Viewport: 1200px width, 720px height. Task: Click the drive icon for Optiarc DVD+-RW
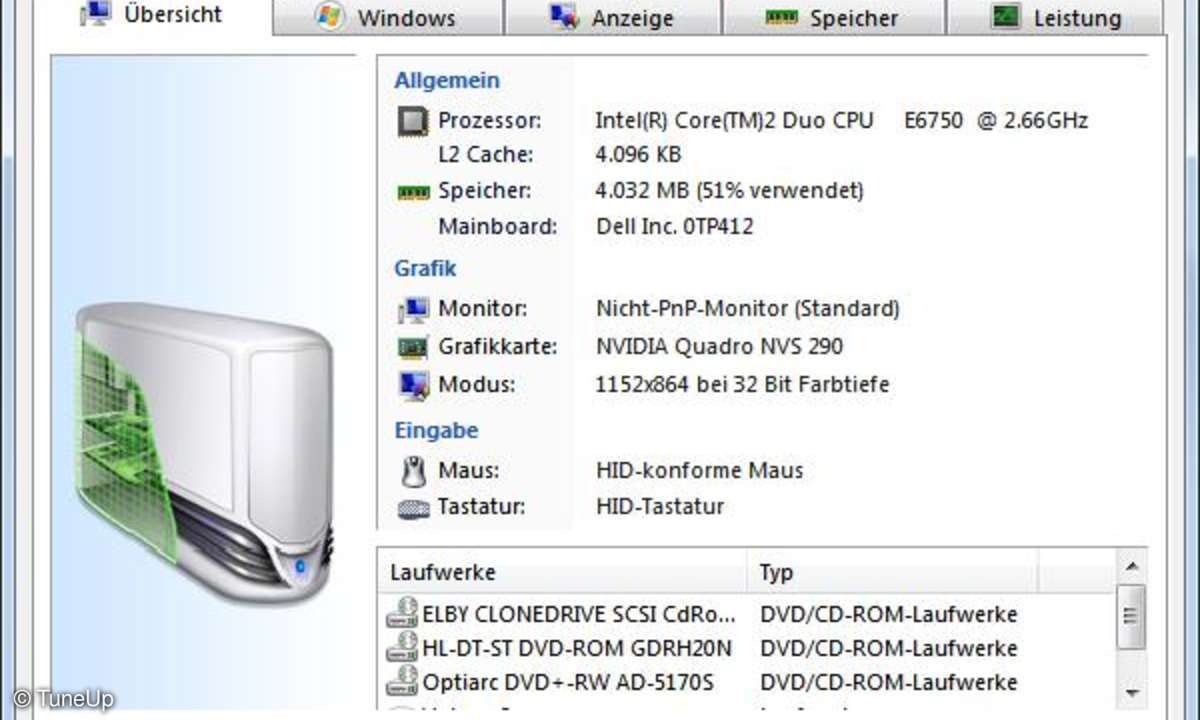click(402, 681)
